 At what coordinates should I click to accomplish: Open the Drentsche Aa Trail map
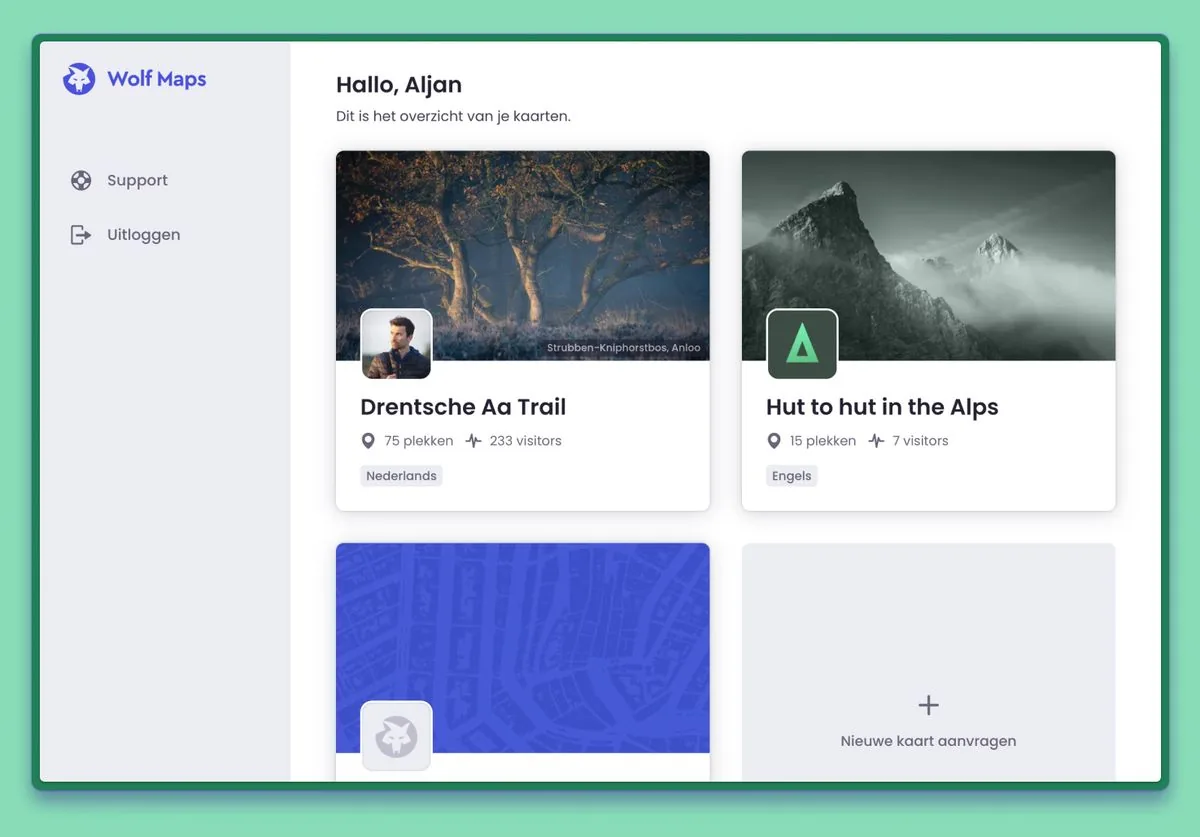463,407
